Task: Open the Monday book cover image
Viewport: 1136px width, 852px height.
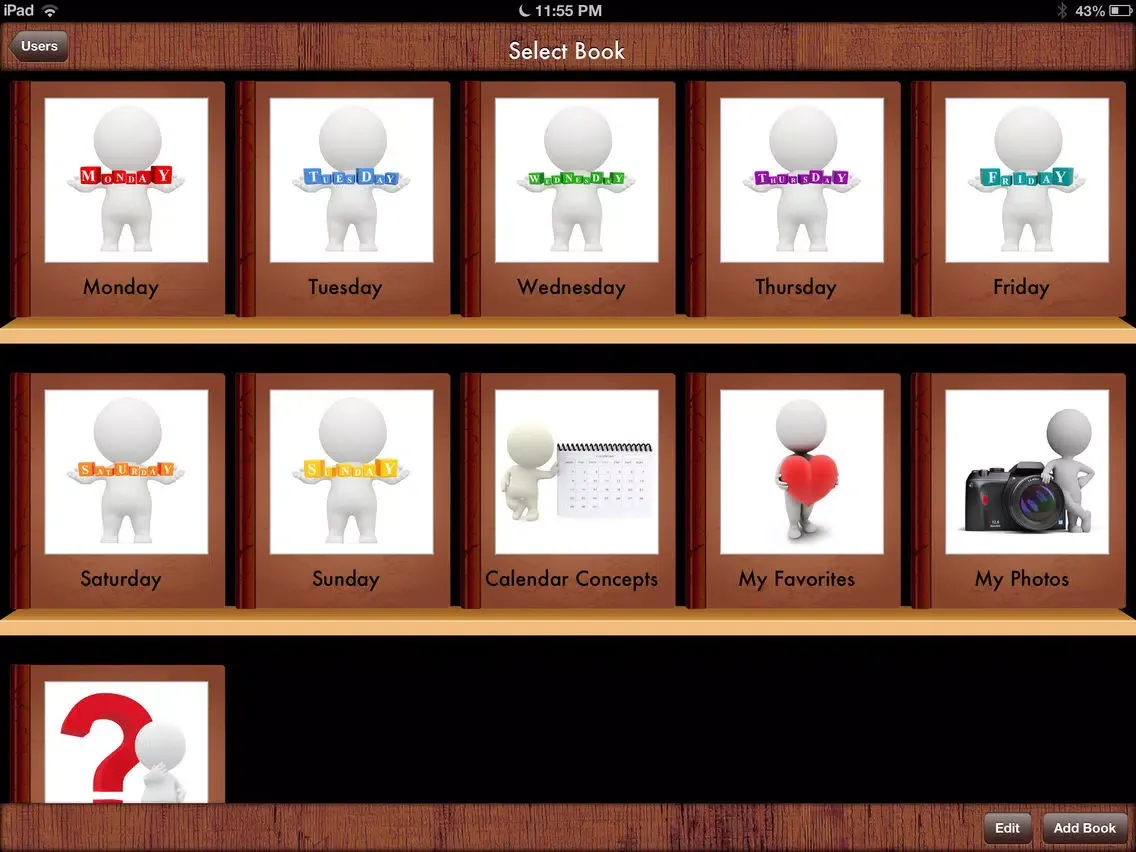Action: pos(126,180)
